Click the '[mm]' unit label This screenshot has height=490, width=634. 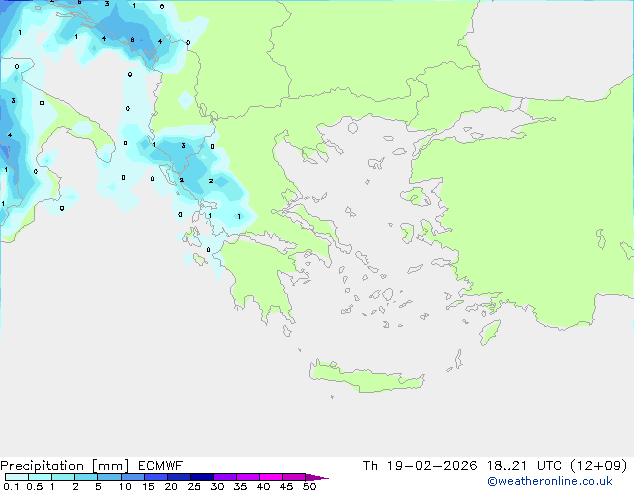110,466
